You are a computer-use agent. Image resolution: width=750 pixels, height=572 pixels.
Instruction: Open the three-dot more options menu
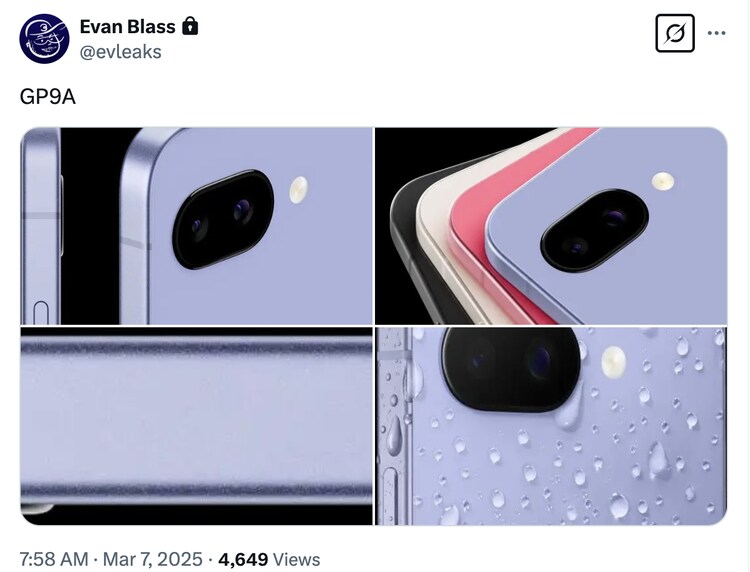[x=717, y=33]
